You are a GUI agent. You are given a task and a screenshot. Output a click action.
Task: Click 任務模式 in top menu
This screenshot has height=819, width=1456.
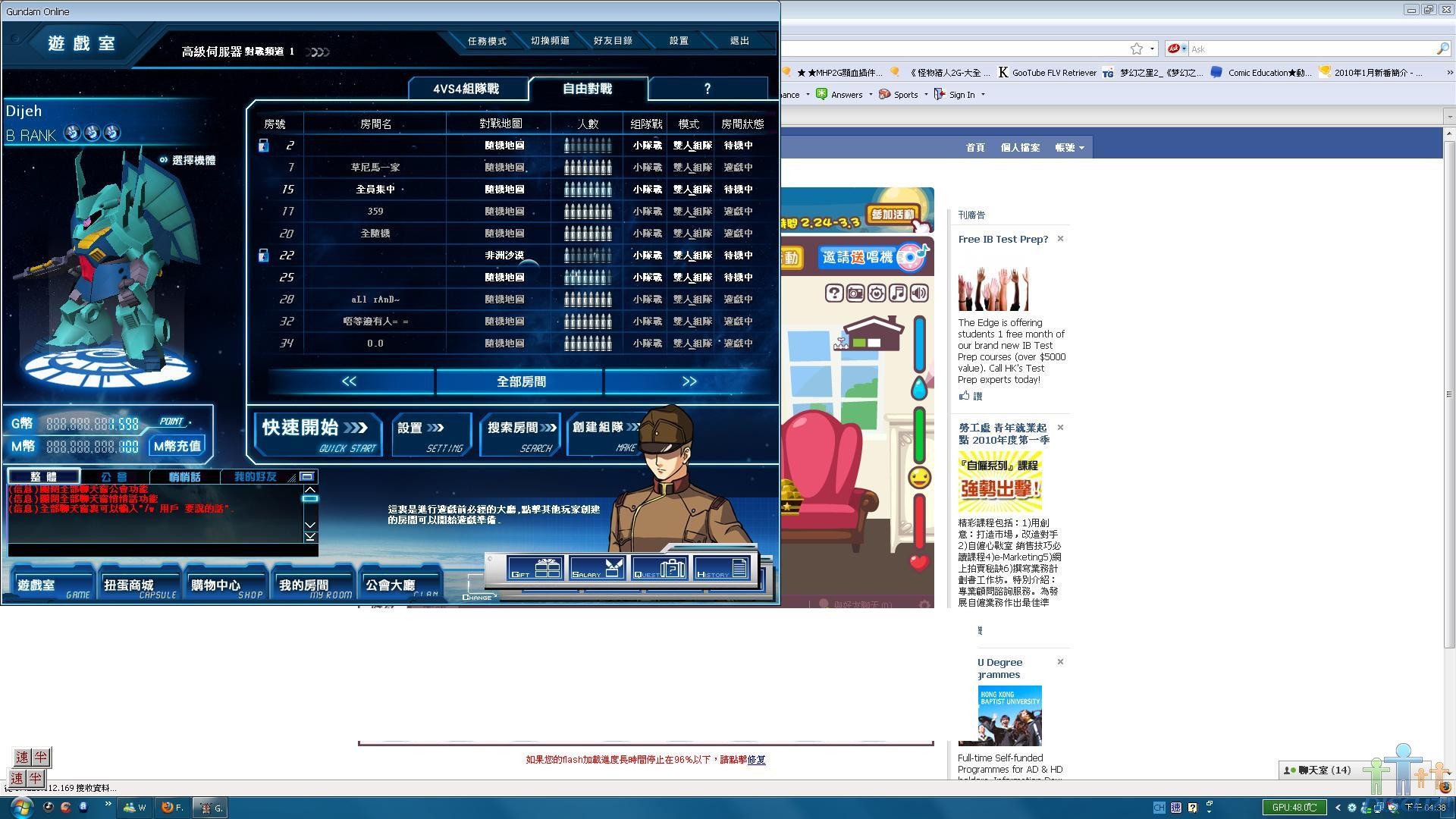487,41
